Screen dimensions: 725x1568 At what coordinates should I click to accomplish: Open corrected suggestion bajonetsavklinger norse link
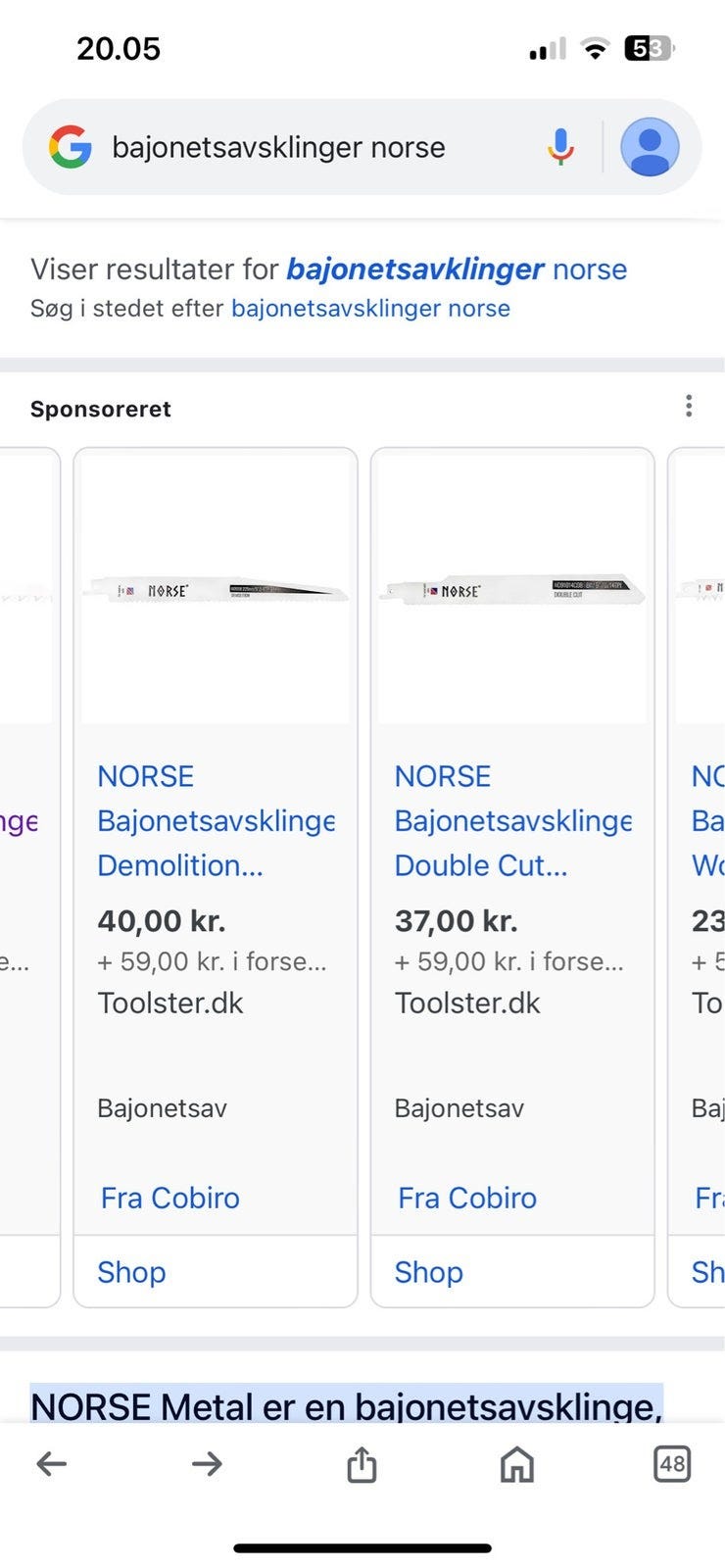pyautogui.click(x=457, y=269)
